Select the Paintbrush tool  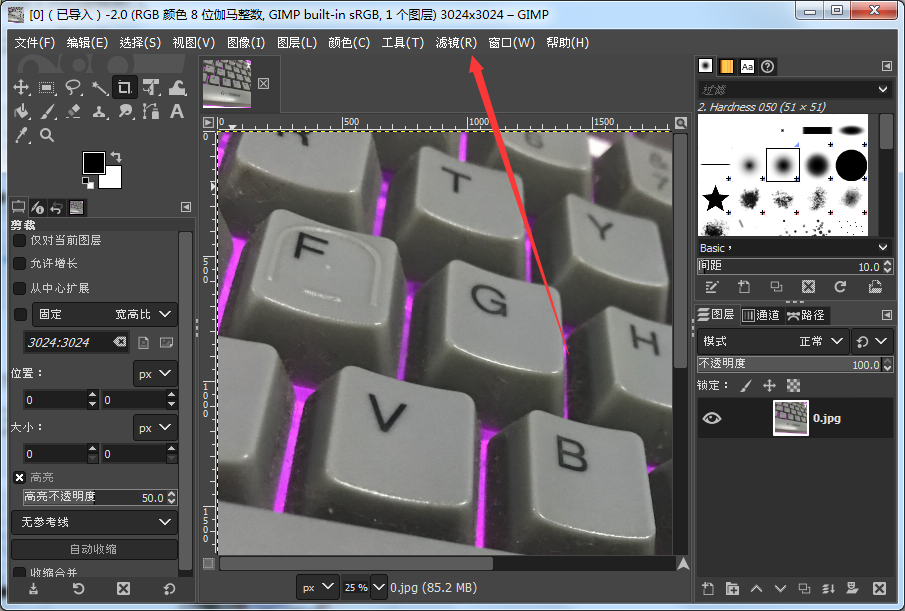point(47,111)
